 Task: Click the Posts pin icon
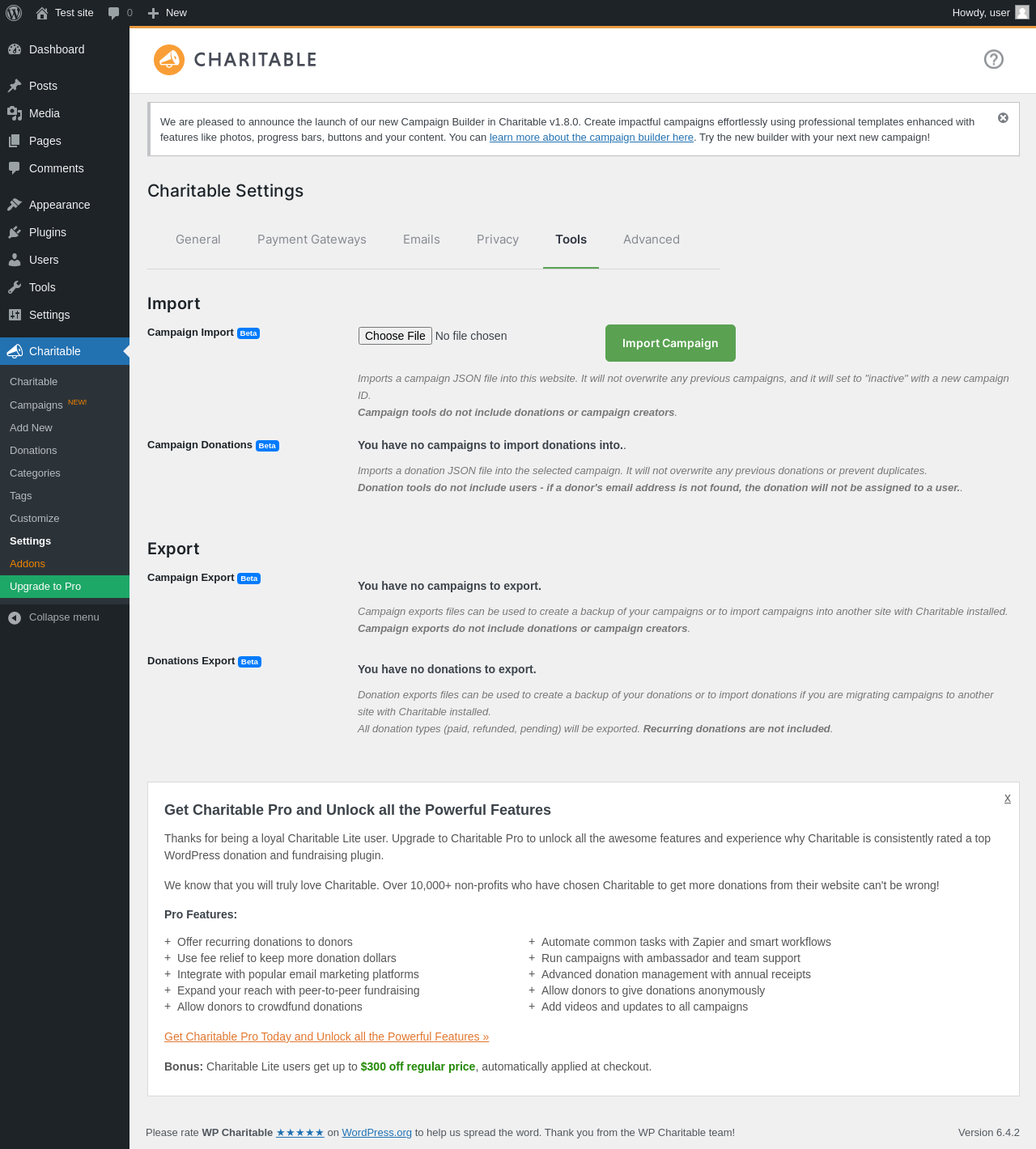coord(15,86)
